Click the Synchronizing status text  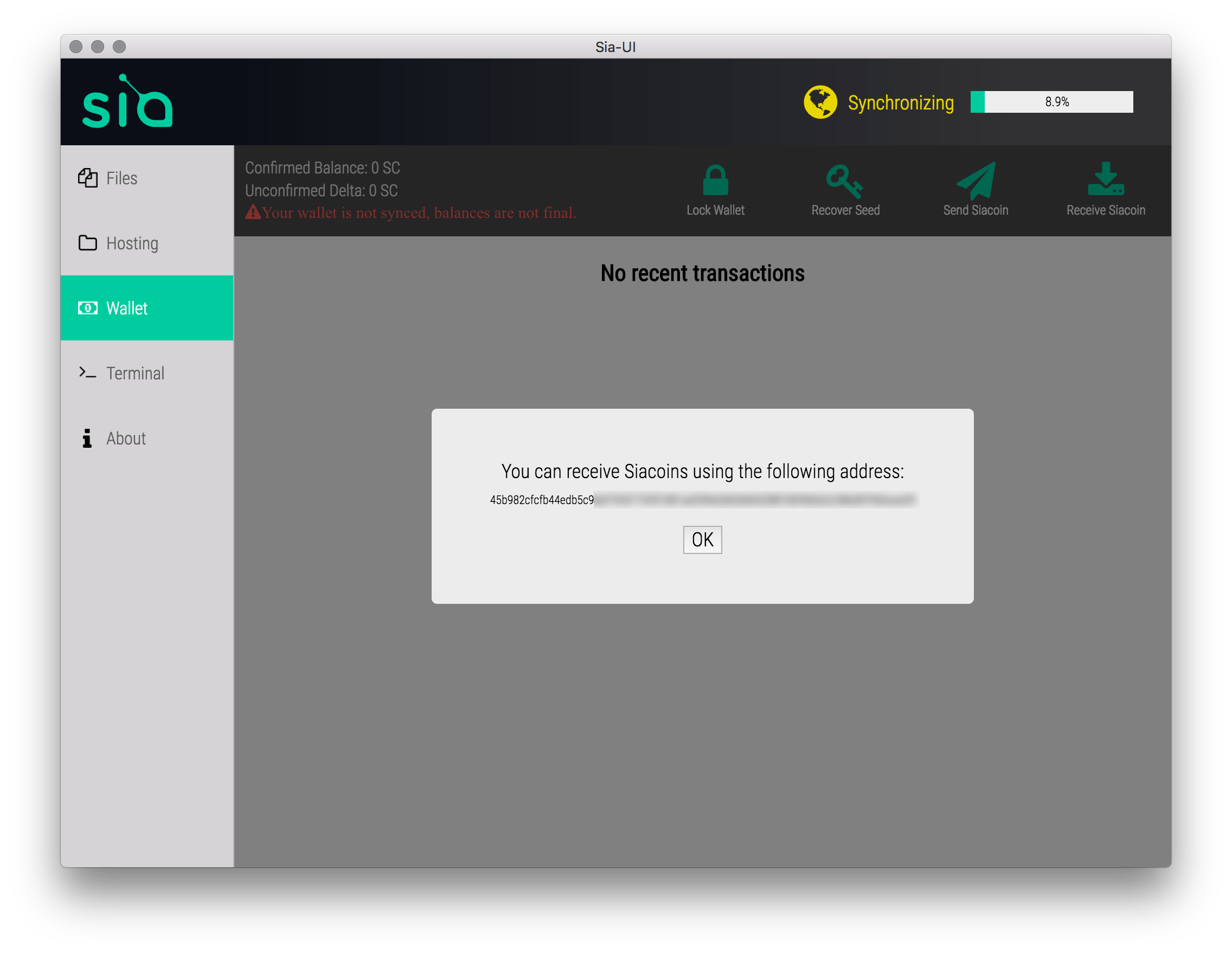tap(901, 102)
